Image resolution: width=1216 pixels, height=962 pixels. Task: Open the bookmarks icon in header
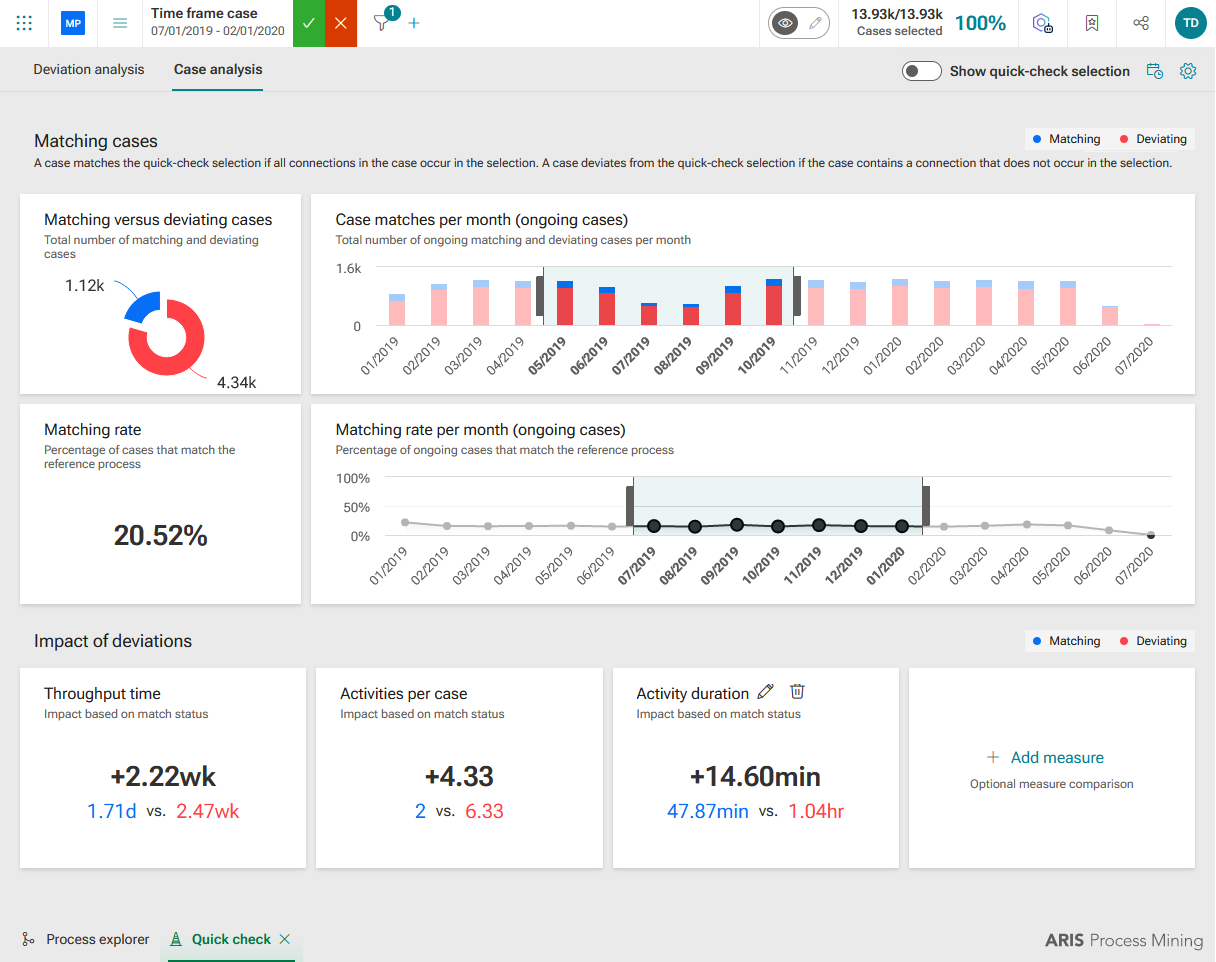click(x=1092, y=23)
